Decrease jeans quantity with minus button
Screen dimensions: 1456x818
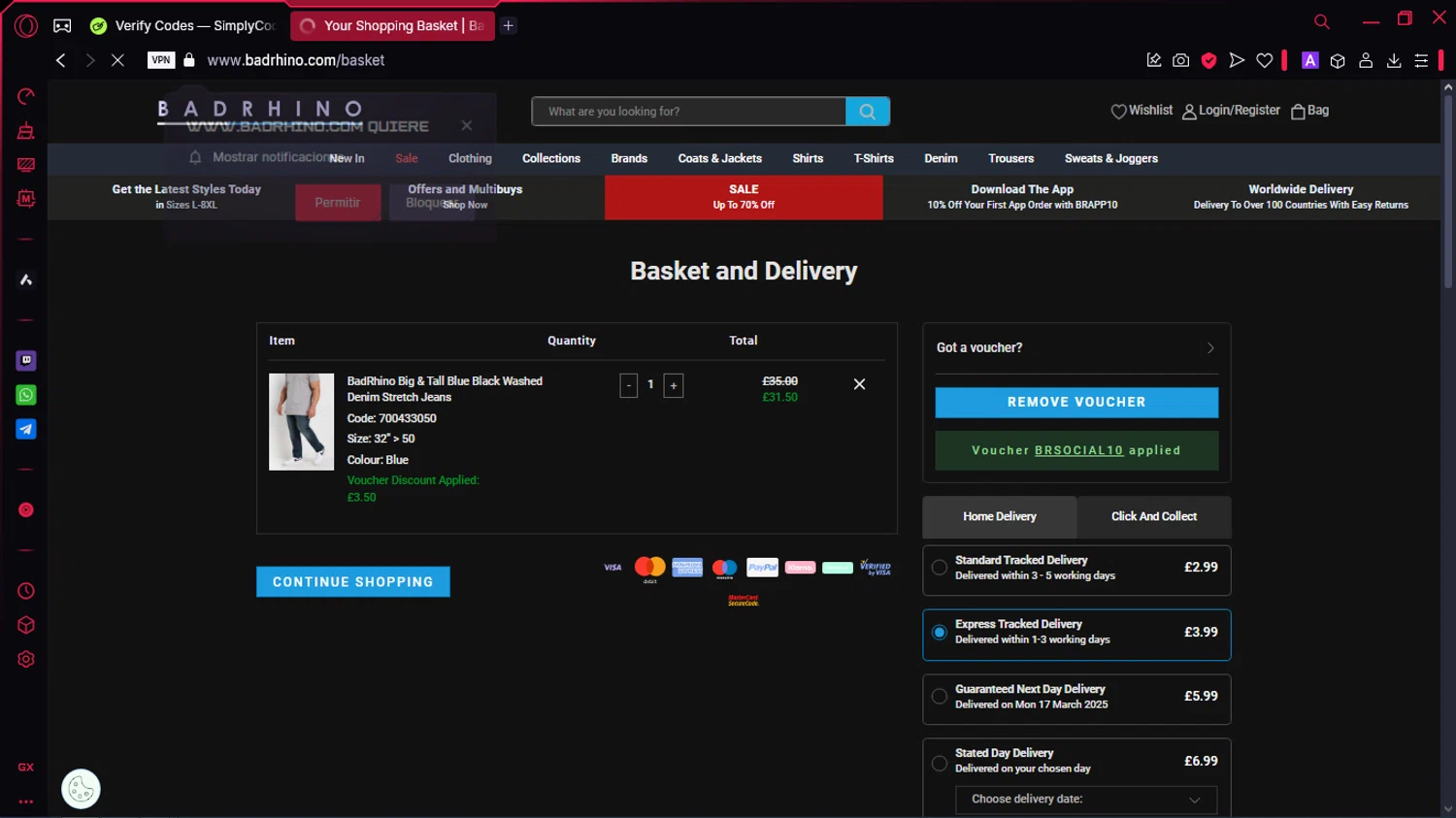629,385
